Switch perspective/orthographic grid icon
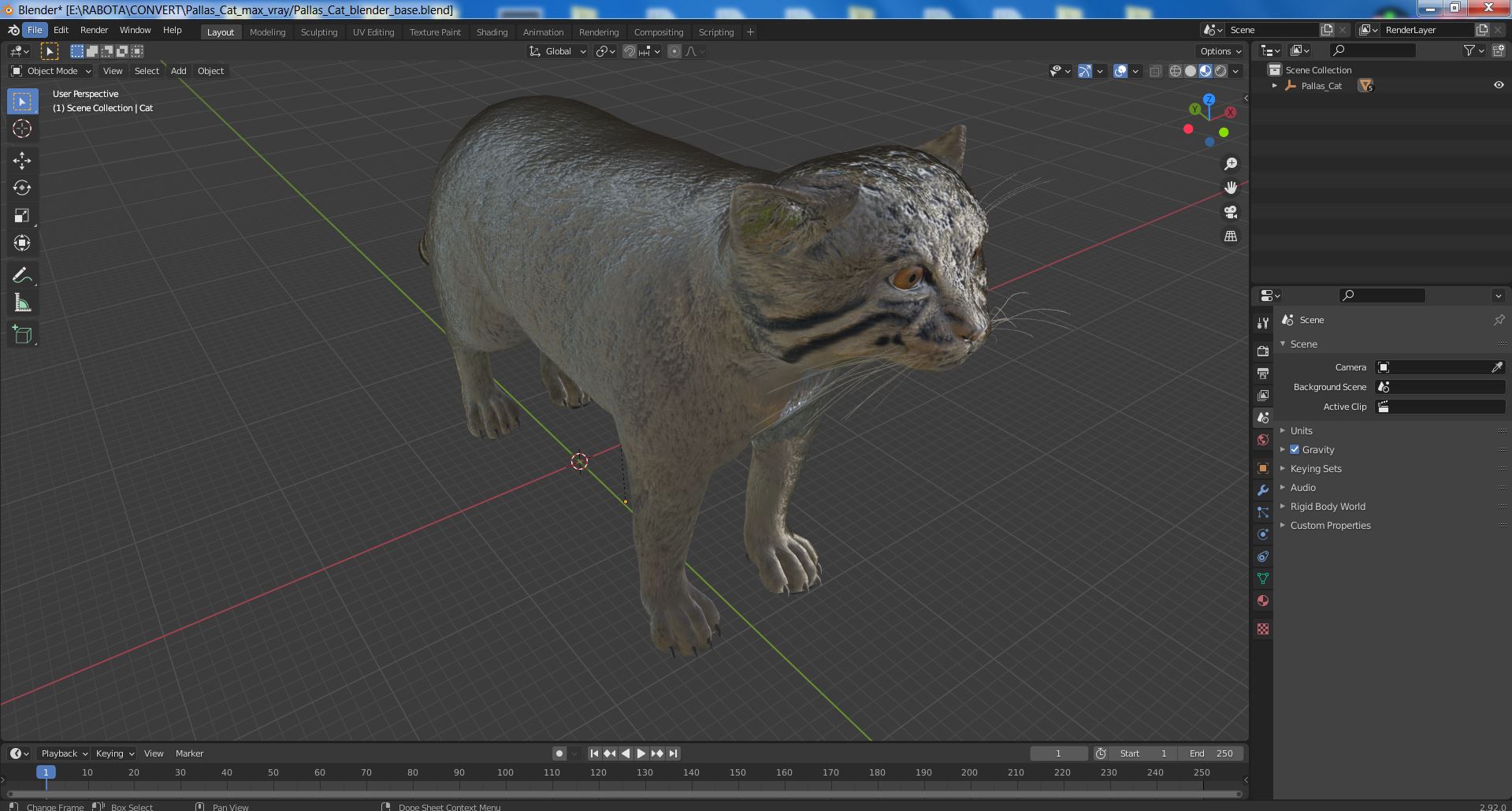1512x811 pixels. (1231, 236)
